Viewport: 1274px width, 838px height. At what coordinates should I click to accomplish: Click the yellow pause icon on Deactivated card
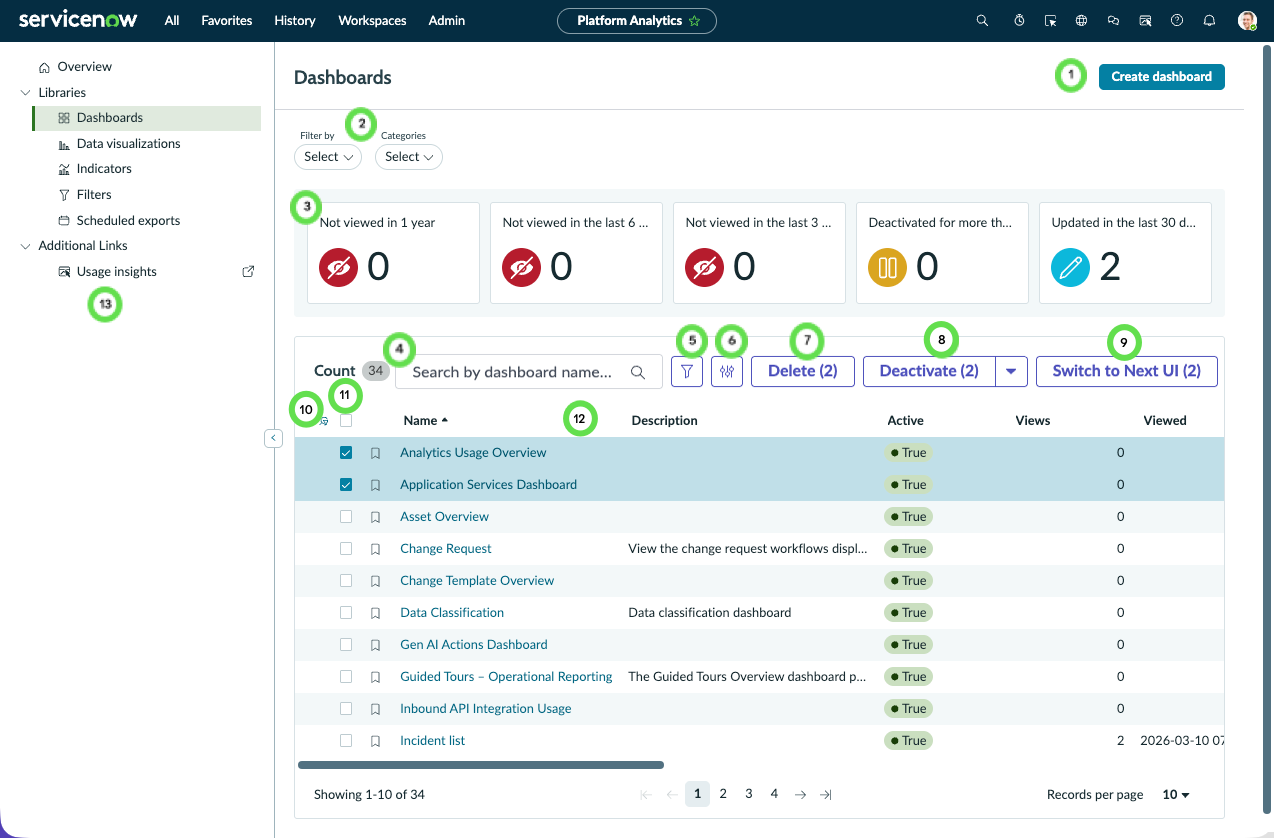point(887,267)
